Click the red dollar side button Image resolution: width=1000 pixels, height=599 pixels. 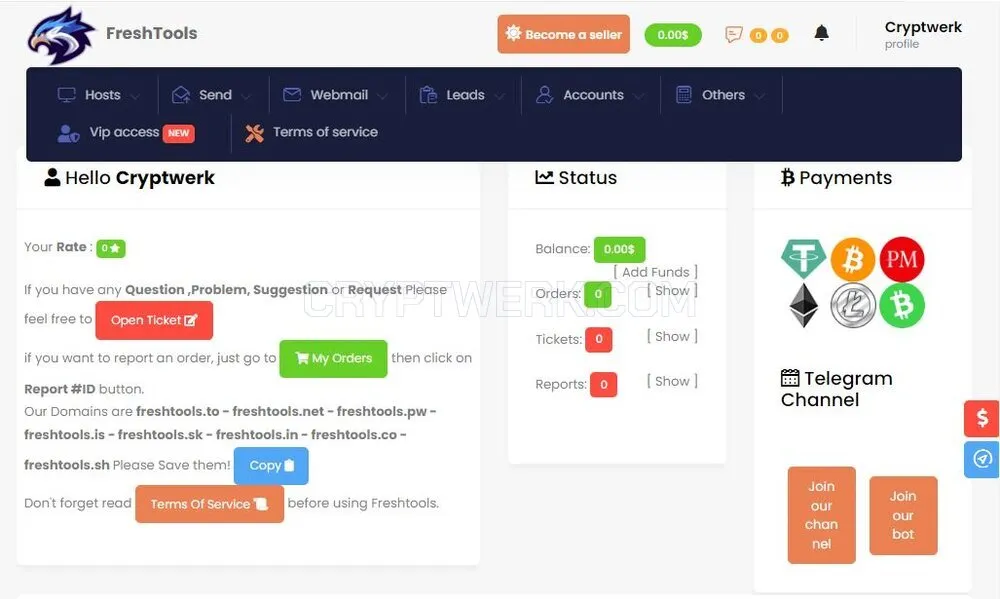point(982,418)
